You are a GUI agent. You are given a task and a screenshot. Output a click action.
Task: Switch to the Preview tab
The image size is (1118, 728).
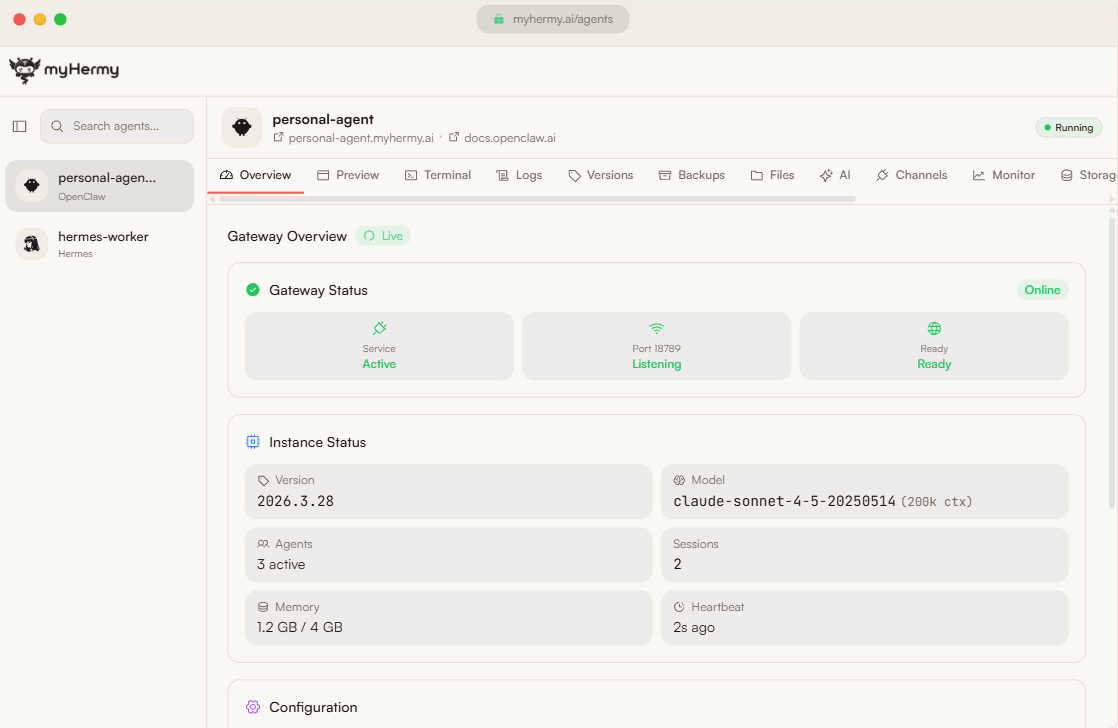(x=348, y=175)
